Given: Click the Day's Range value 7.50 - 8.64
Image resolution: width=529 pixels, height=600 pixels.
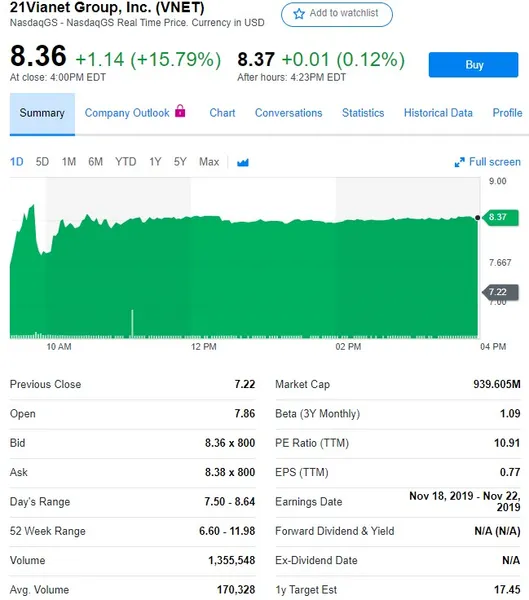Looking at the screenshot, I should pyautogui.click(x=229, y=502).
